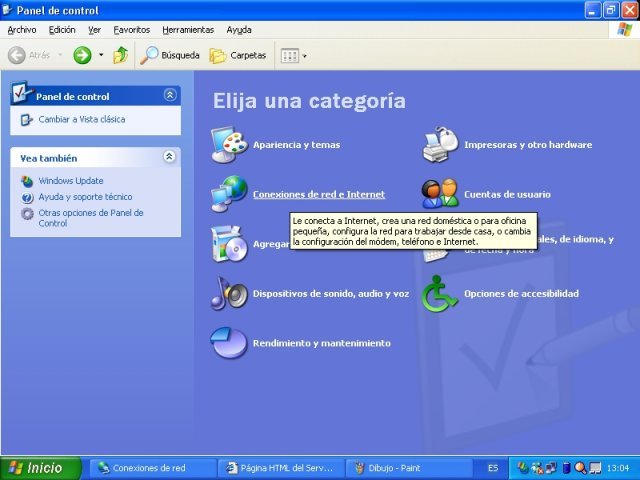Open the two-people Cuentas de usuario icon
Image resolution: width=640 pixels, height=480 pixels.
pos(440,194)
